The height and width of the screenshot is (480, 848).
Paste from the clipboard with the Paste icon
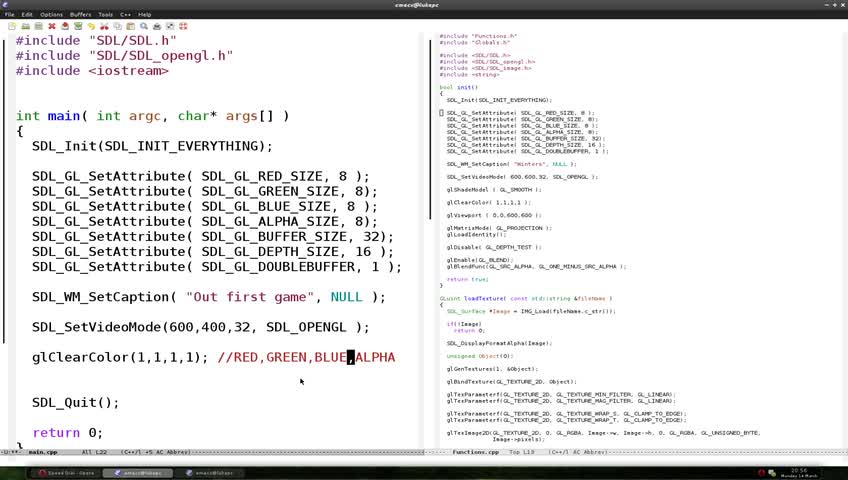point(130,26)
